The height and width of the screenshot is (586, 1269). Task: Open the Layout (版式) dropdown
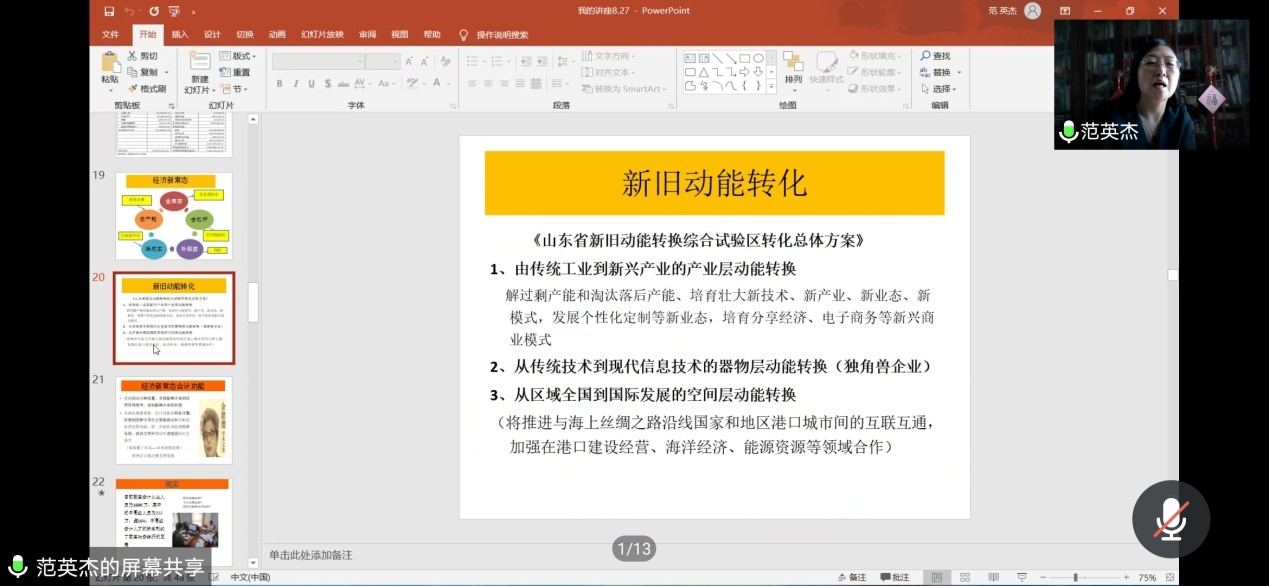tap(240, 56)
